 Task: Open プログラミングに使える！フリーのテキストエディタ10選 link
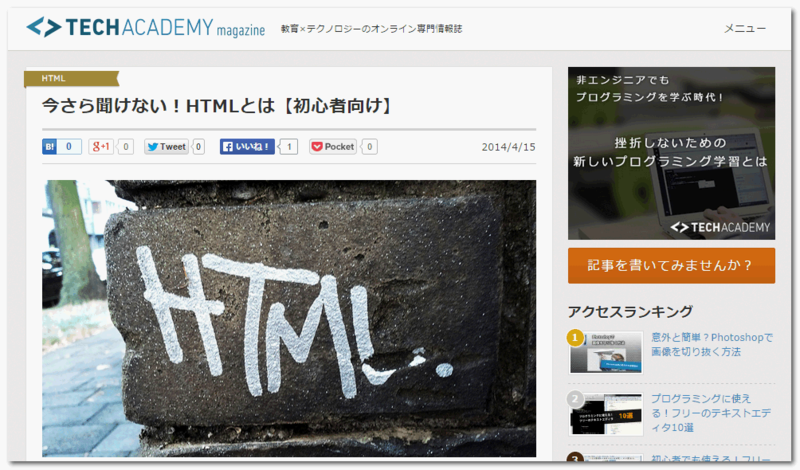(711, 413)
